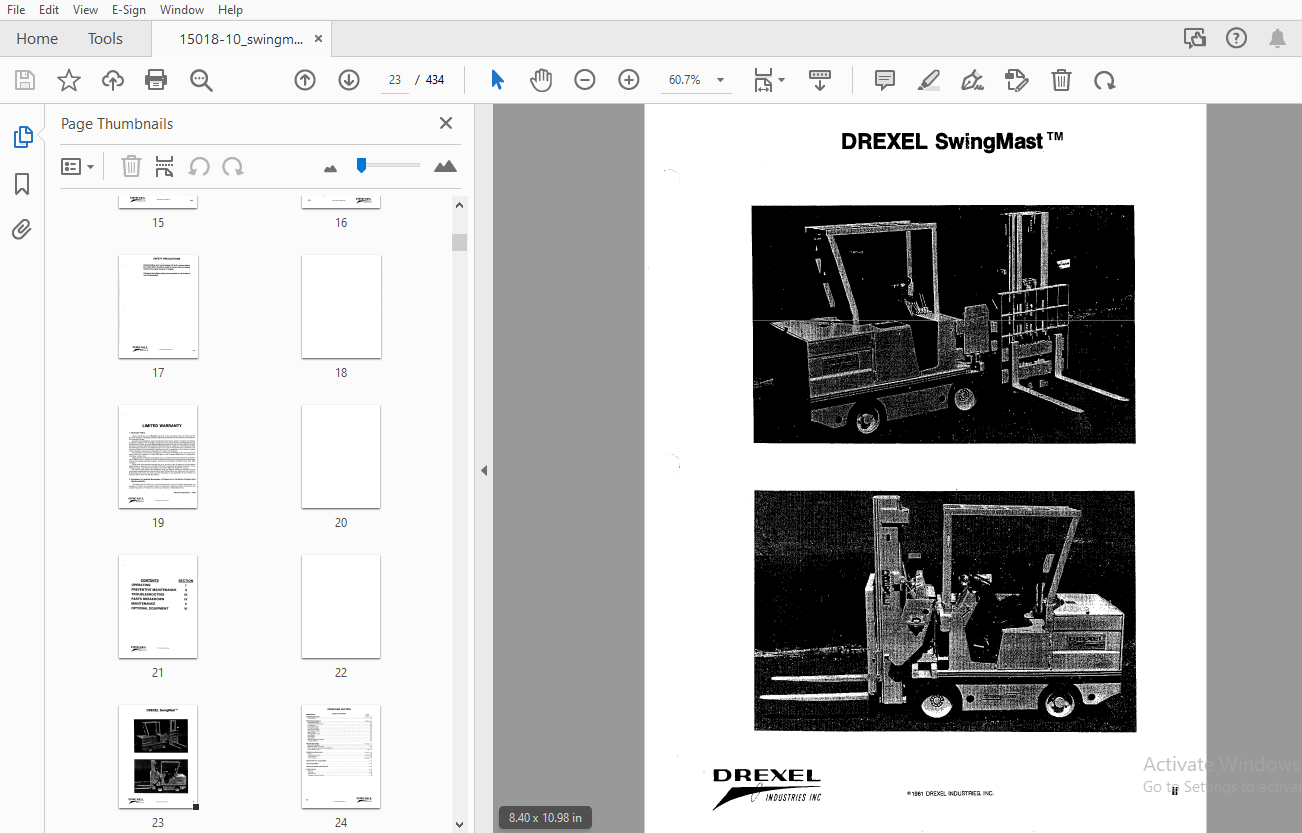Go to the previous page arrow
The width and height of the screenshot is (1302, 833).
(x=305, y=80)
